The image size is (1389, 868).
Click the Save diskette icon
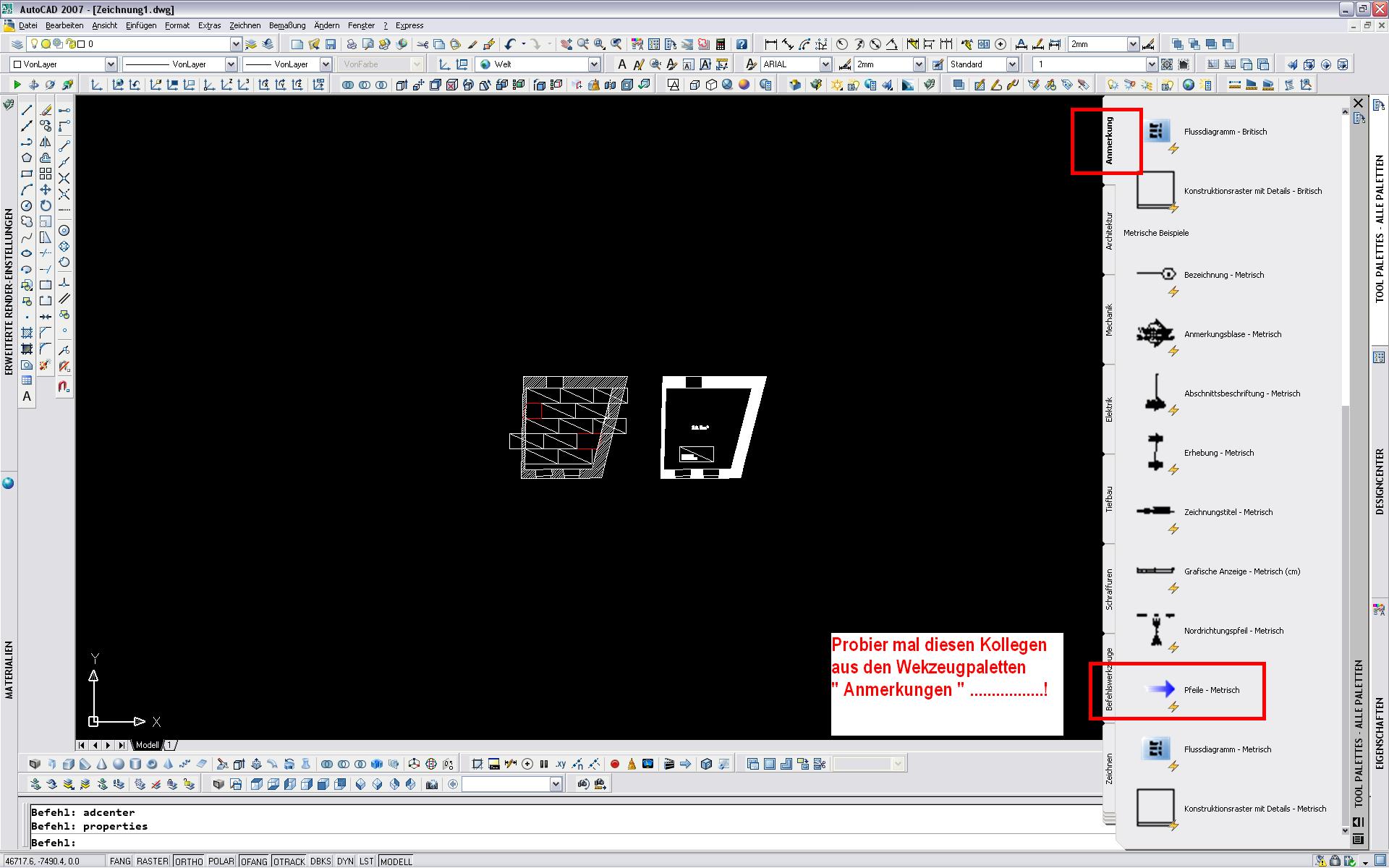click(331, 44)
